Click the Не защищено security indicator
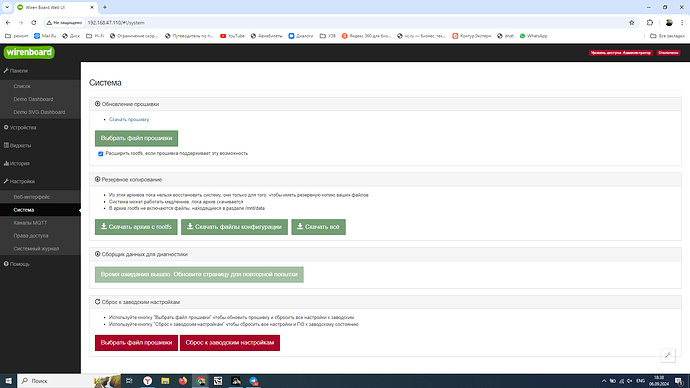The image size is (690, 388). click(x=65, y=22)
